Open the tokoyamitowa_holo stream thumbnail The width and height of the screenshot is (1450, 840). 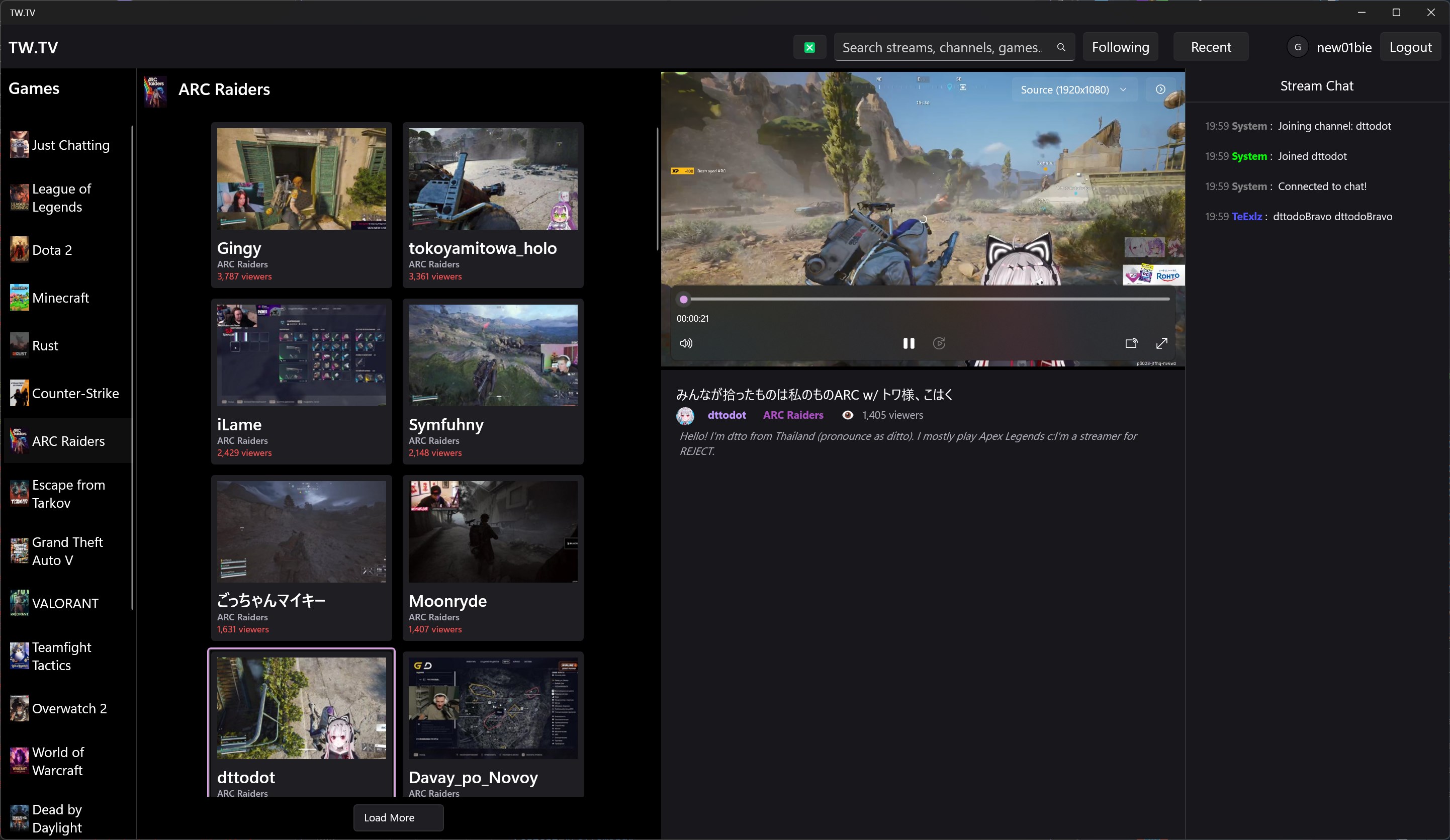pos(493,179)
